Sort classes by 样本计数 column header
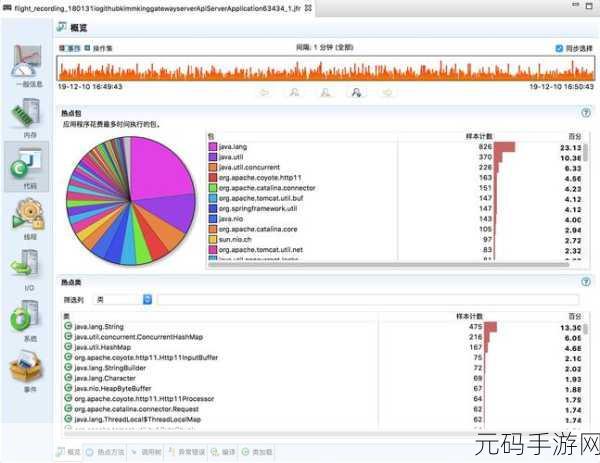 coord(469,316)
